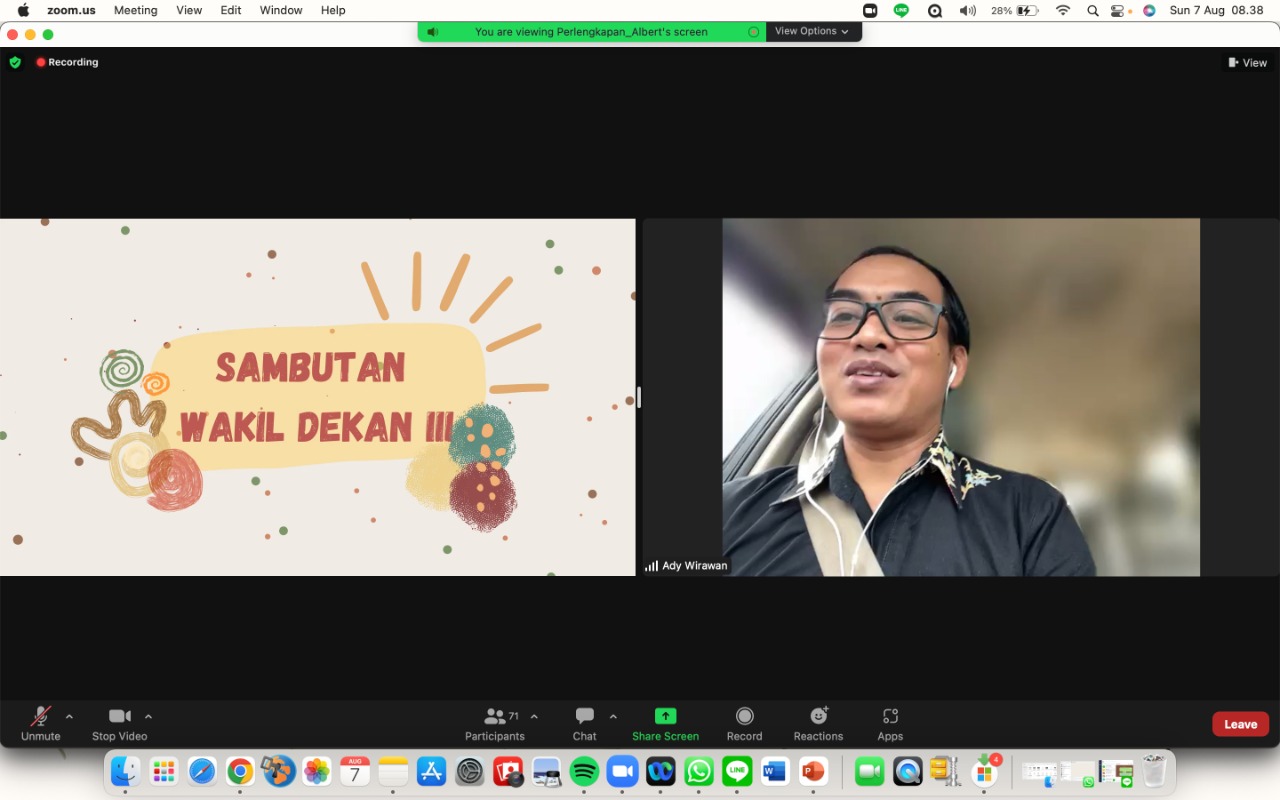Open the Reactions menu
Screen dimensions: 1280x800
coord(819,724)
